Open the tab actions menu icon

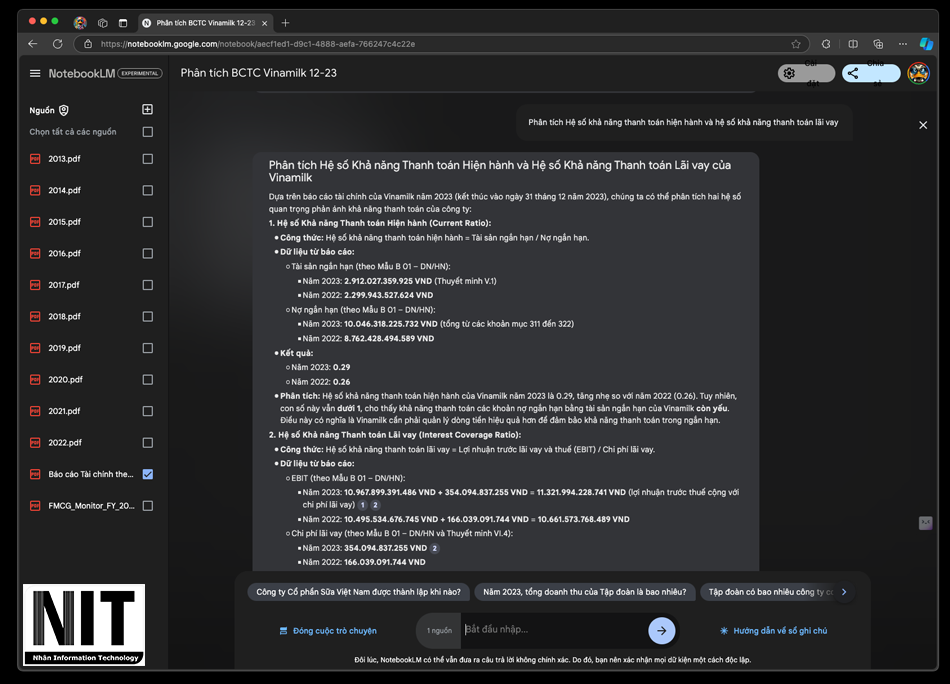point(123,23)
